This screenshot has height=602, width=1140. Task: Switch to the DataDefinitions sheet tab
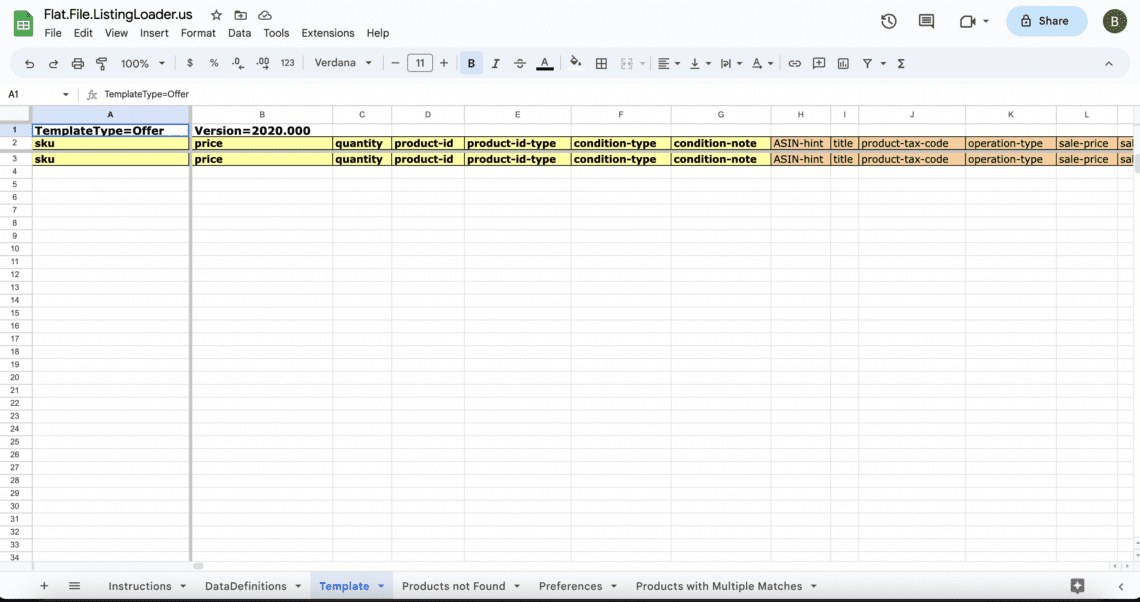click(x=245, y=586)
